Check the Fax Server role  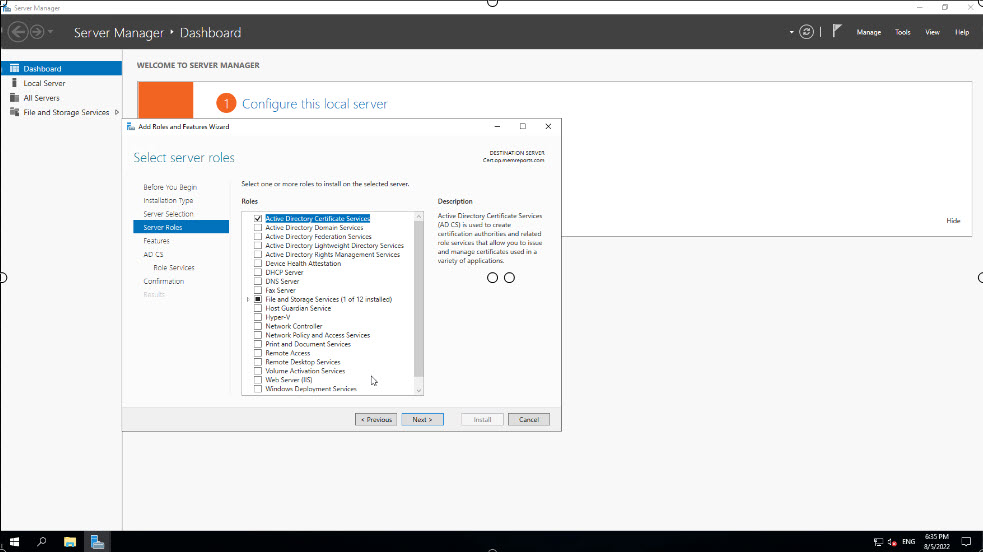coord(258,290)
